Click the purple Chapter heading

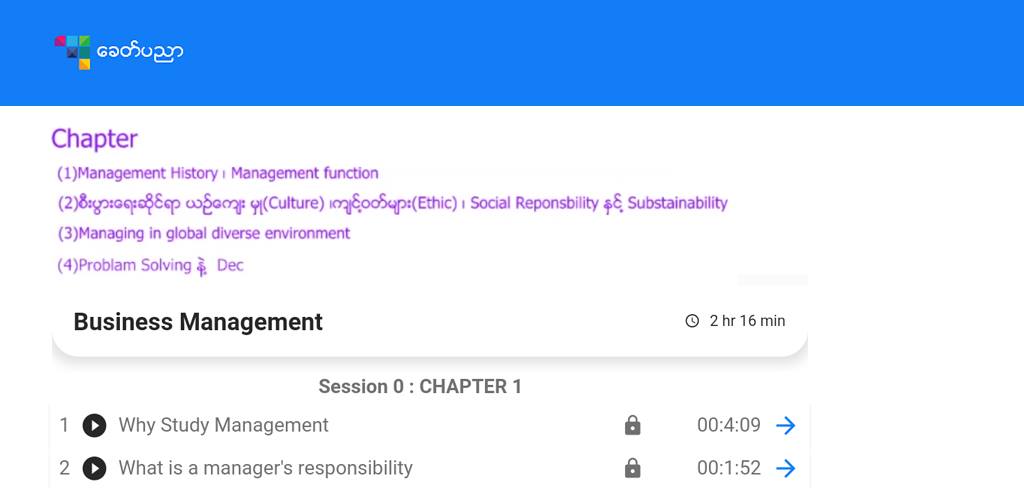(94, 139)
